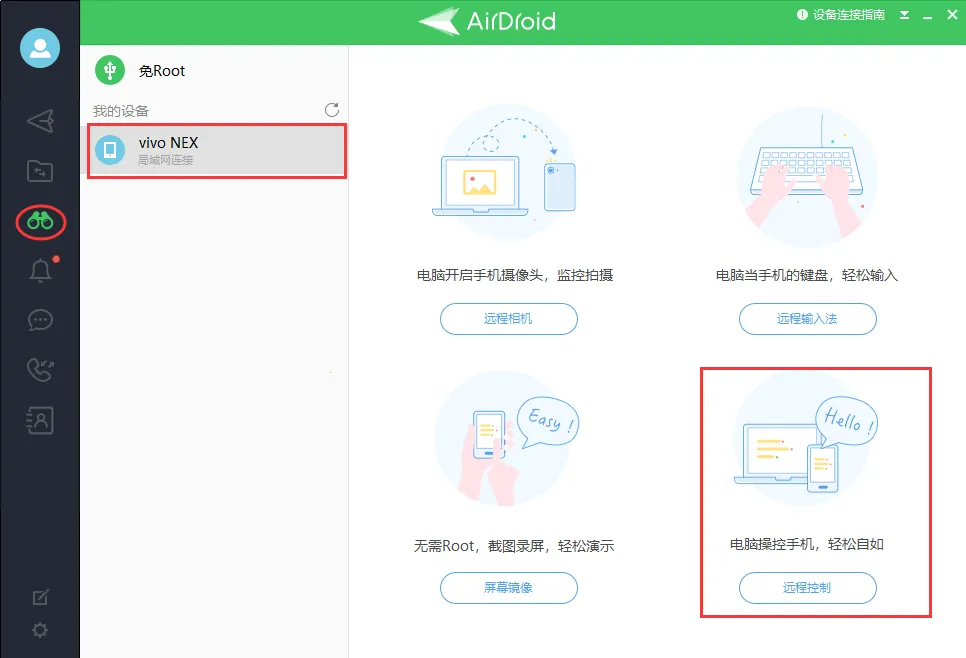The image size is (966, 658).
Task: Open the file transfer paper plane icon
Action: pyautogui.click(x=39, y=121)
